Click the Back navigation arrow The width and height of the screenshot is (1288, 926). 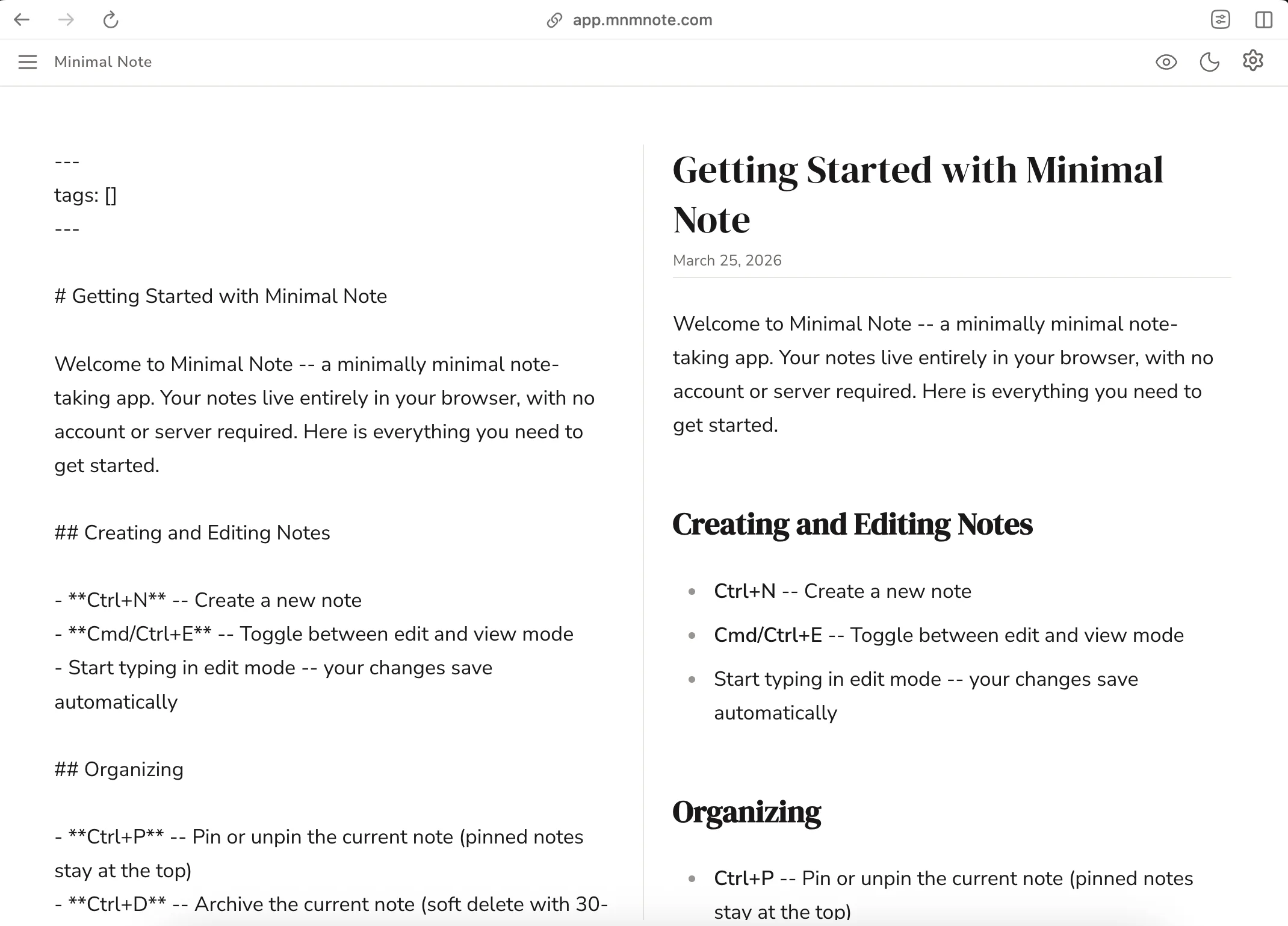tap(22, 20)
